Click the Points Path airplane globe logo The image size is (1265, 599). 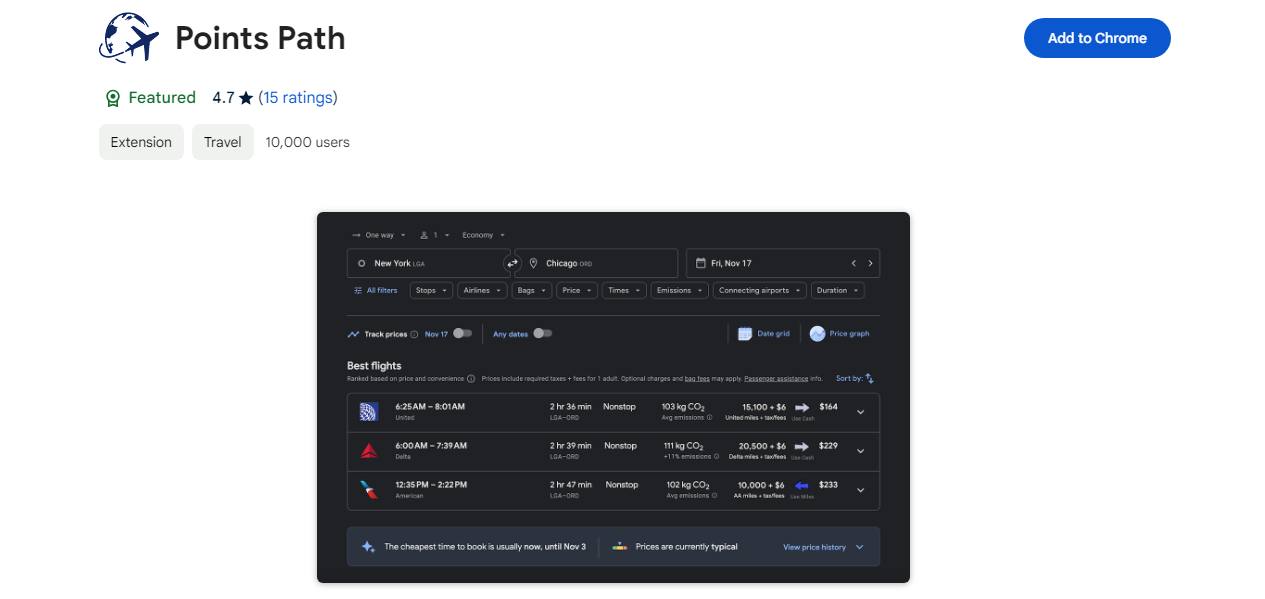[129, 38]
